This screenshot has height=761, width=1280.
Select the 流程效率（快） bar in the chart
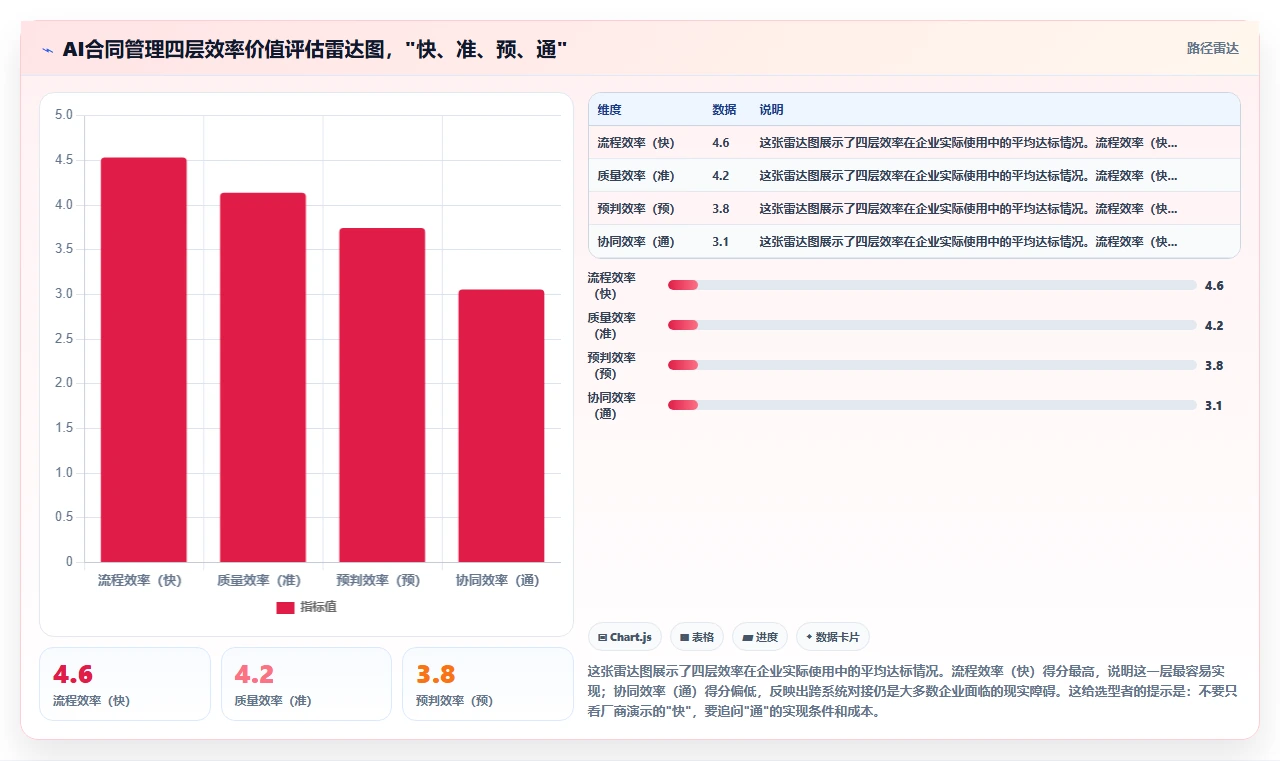pos(144,360)
